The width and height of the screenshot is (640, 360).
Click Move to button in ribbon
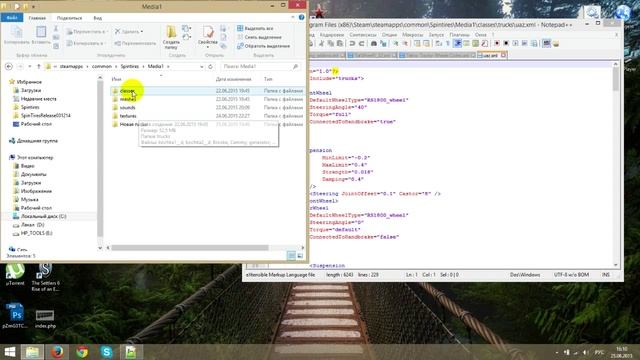[x=86, y=32]
